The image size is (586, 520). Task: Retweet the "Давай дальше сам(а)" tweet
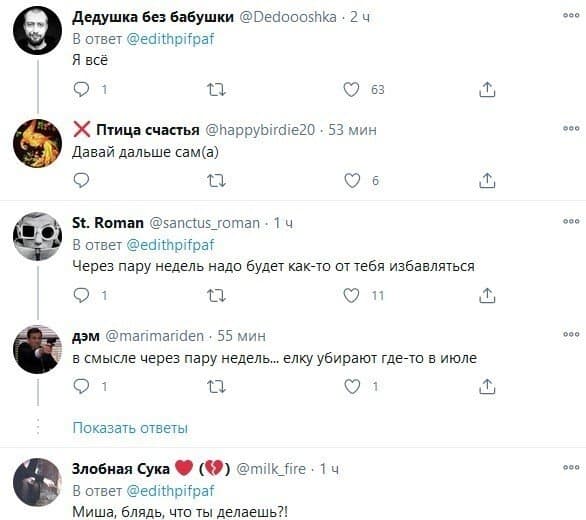click(x=216, y=181)
